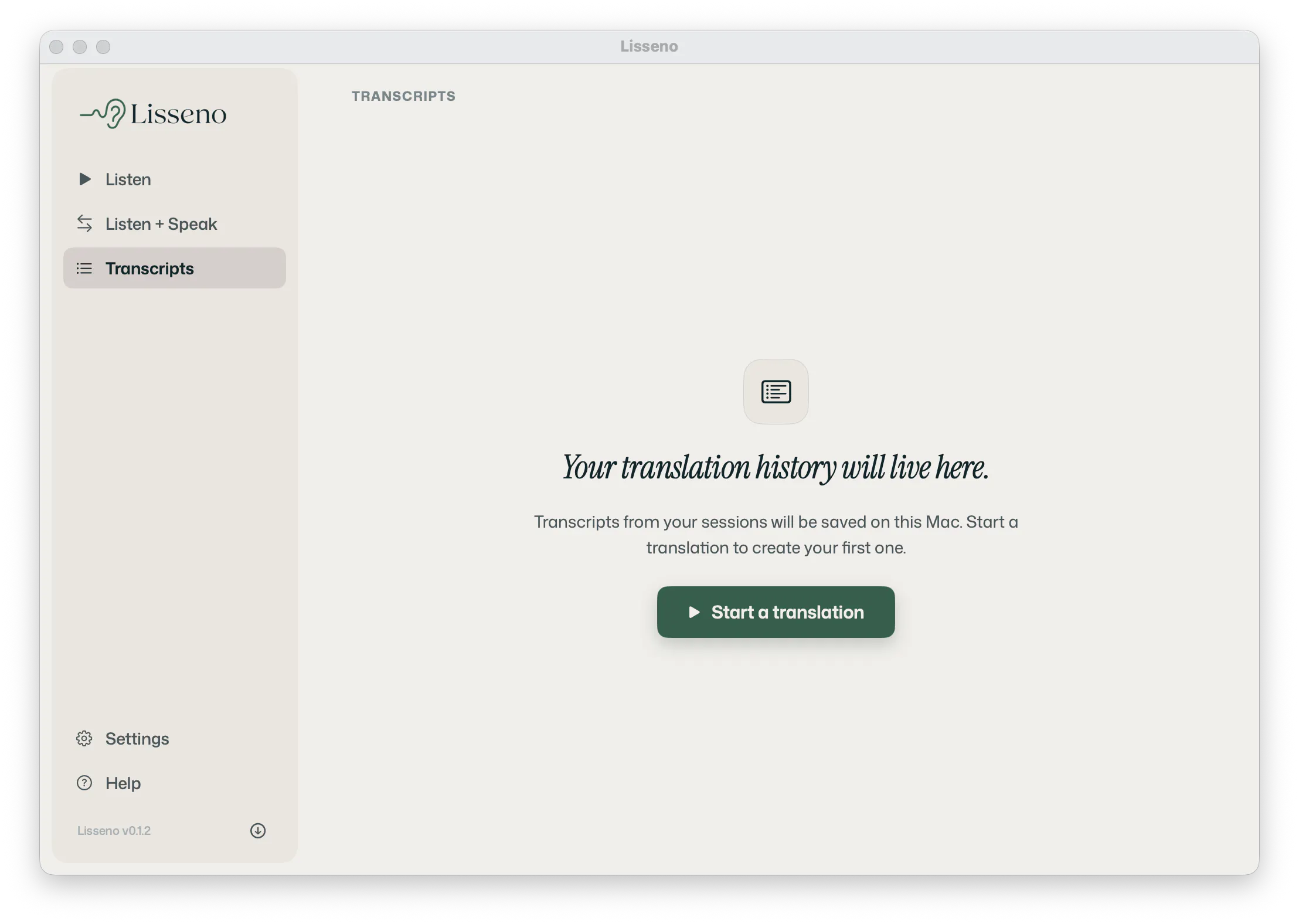Screen dimensions: 1299x924
Task: Minimize the Lisseno window
Action: pyautogui.click(x=80, y=47)
